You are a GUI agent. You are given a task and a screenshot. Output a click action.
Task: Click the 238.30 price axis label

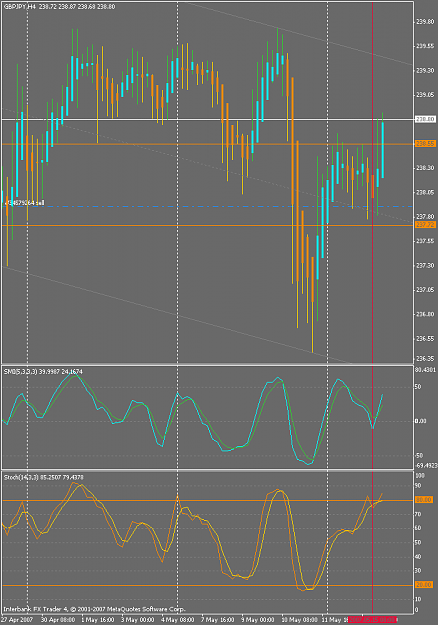click(425, 168)
